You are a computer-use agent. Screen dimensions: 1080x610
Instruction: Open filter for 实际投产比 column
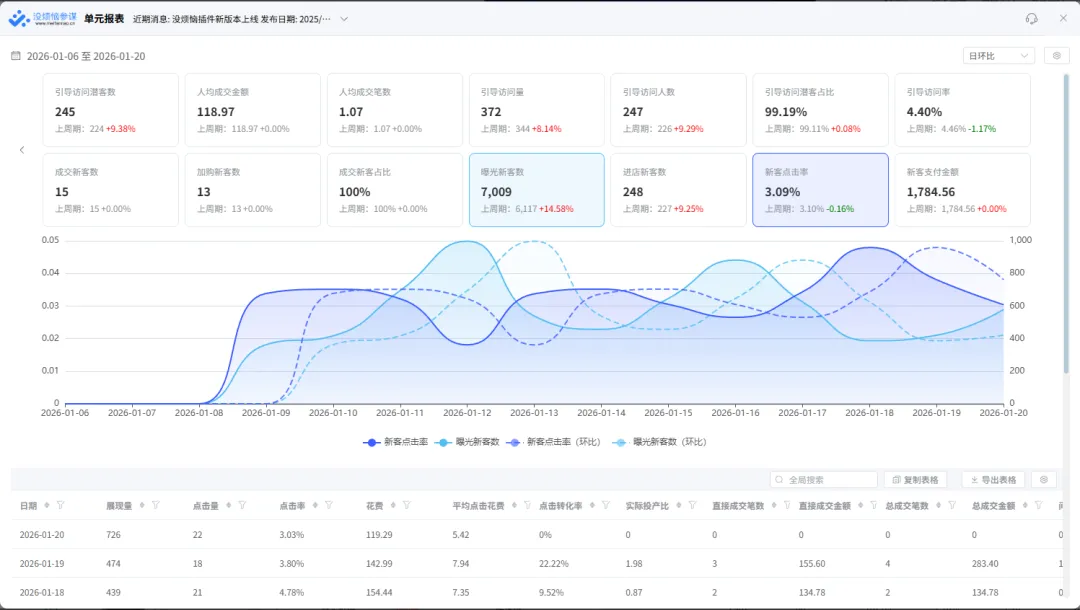coord(693,505)
